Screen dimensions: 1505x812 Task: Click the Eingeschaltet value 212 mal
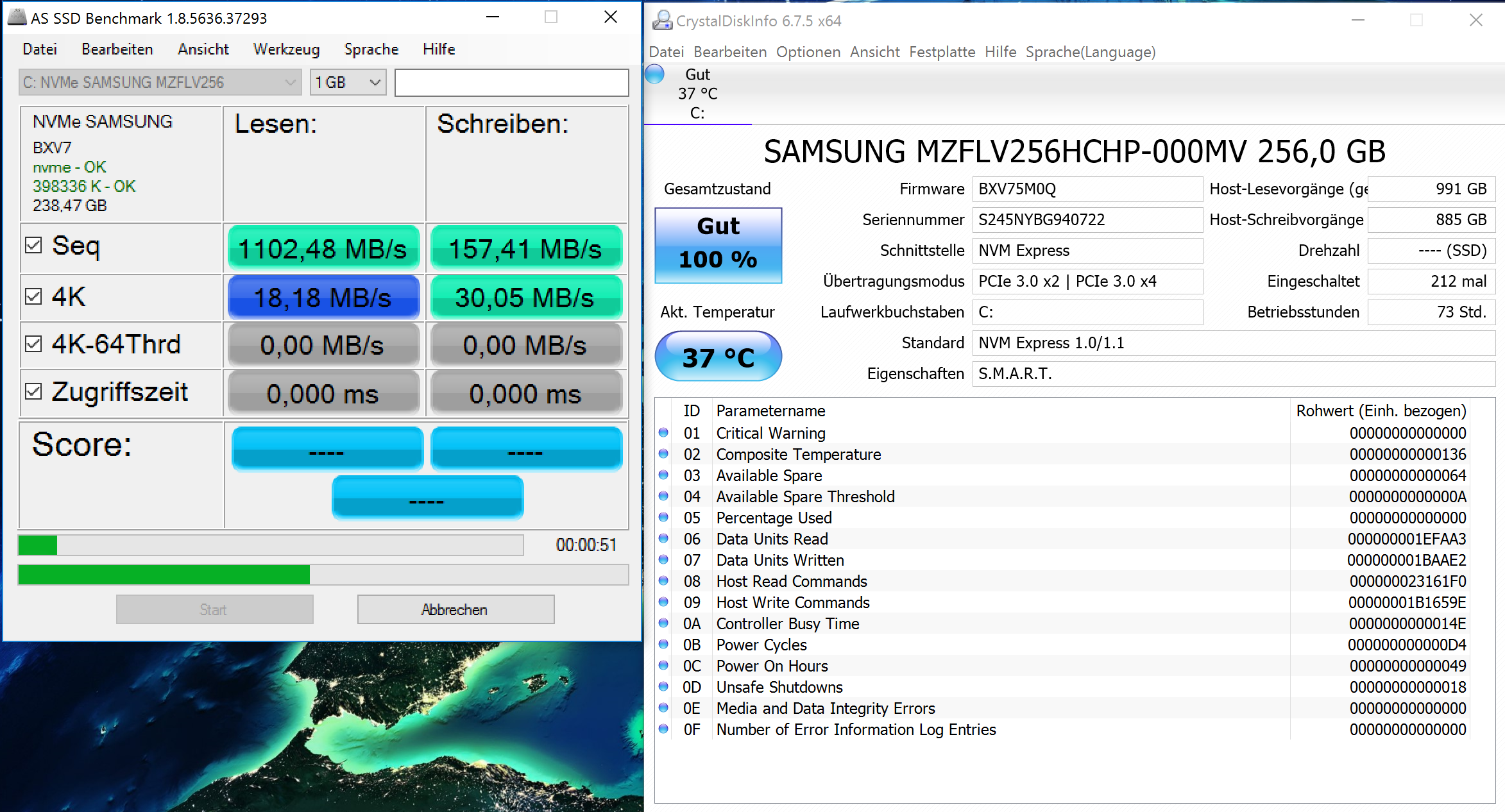tap(1431, 282)
